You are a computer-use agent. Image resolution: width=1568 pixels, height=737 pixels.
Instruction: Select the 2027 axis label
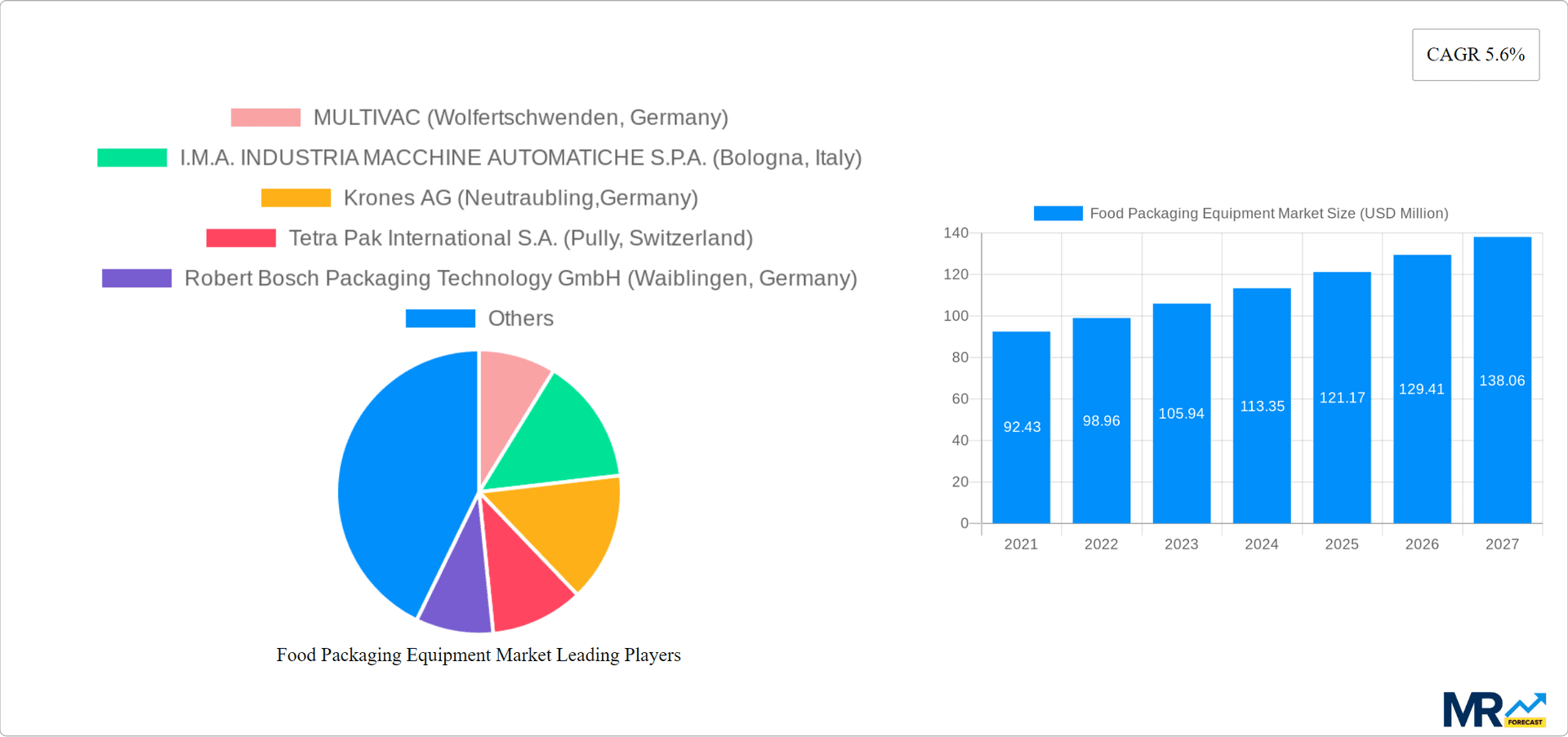click(1503, 544)
